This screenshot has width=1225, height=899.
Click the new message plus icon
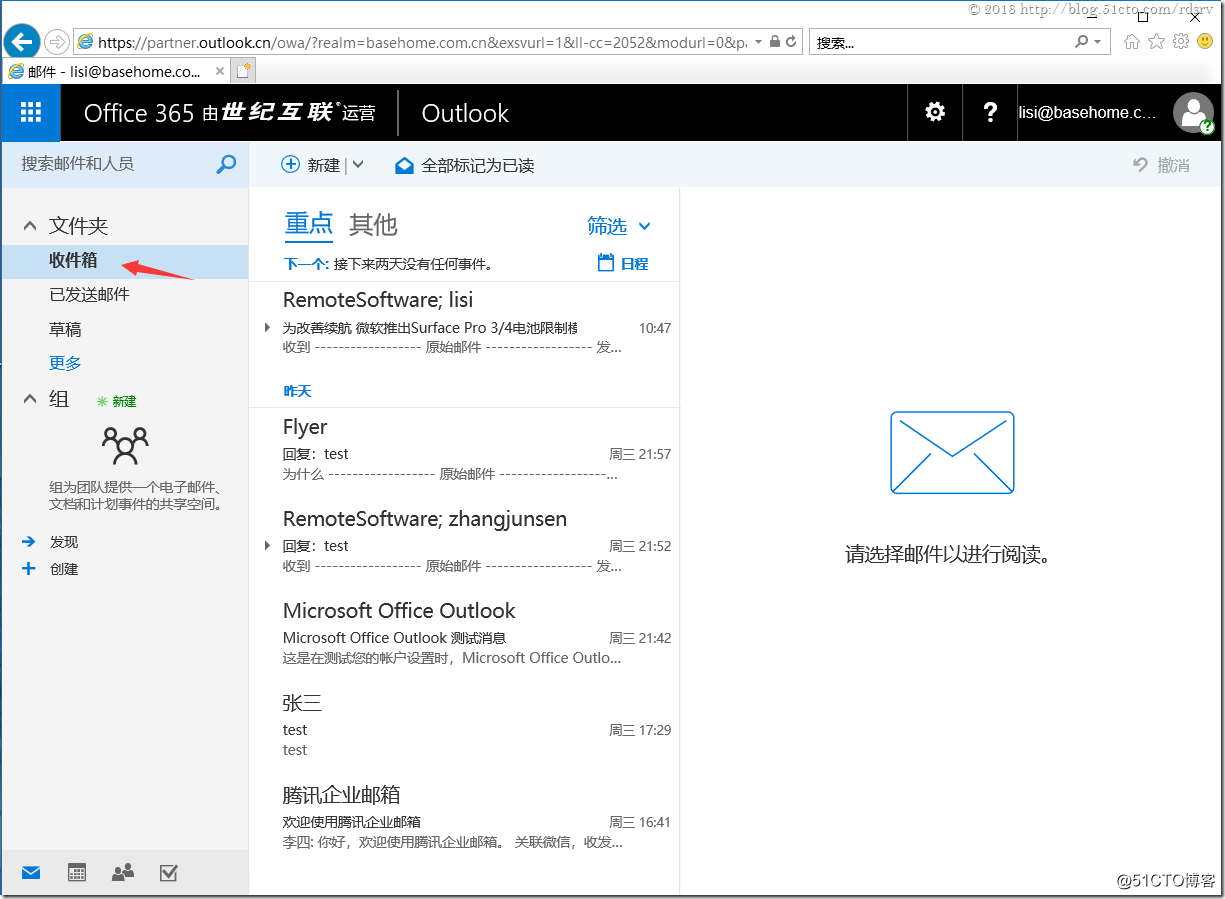(291, 165)
